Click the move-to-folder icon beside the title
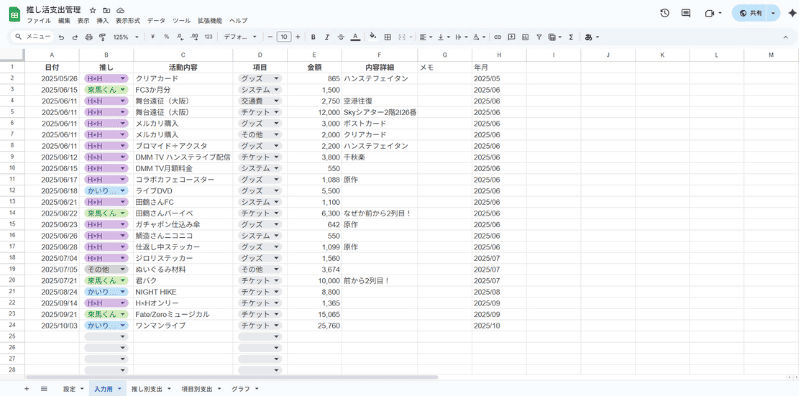 (x=106, y=10)
